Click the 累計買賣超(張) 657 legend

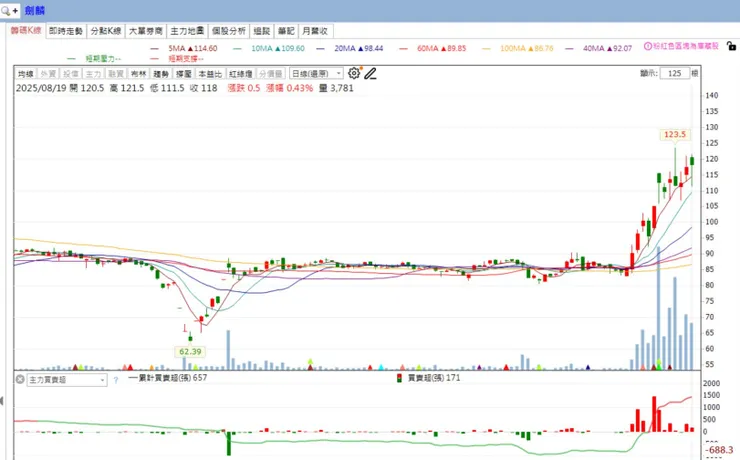click(168, 378)
